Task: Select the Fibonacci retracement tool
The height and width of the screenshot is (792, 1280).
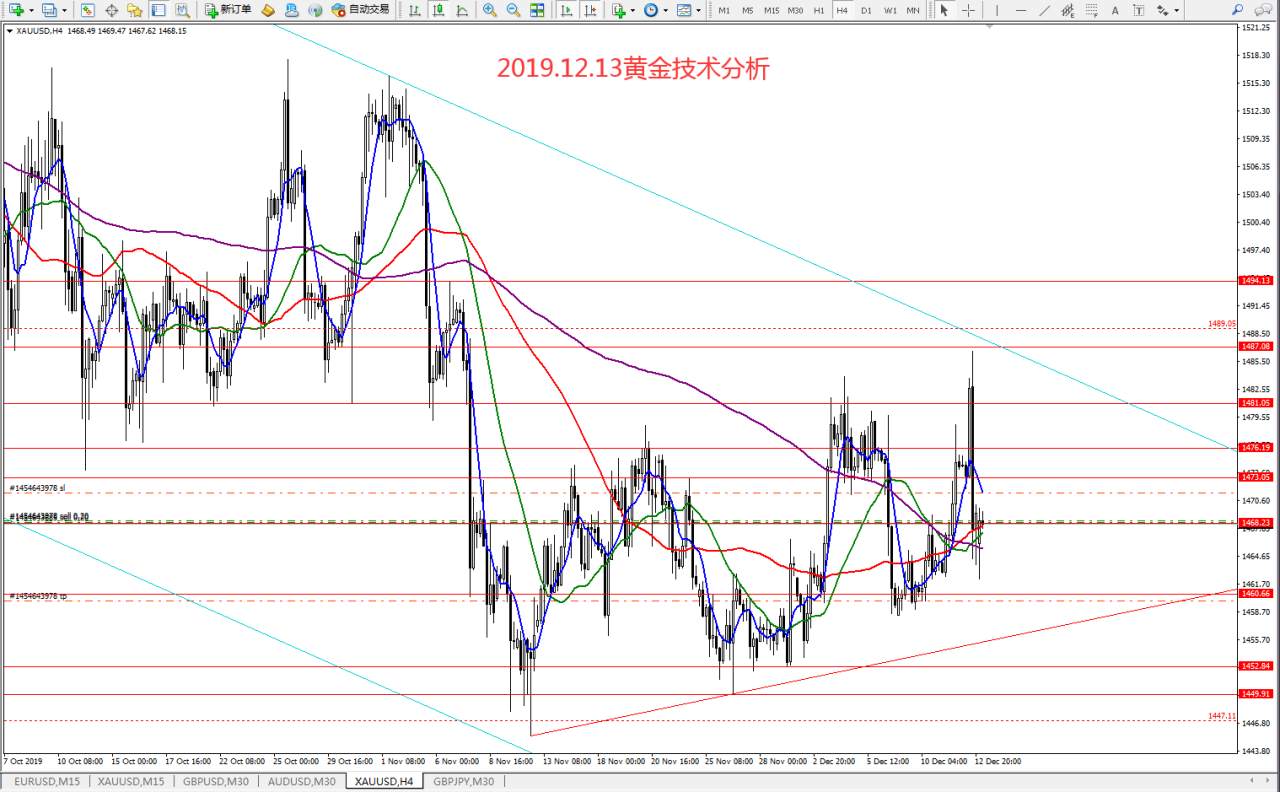Action: [1092, 10]
